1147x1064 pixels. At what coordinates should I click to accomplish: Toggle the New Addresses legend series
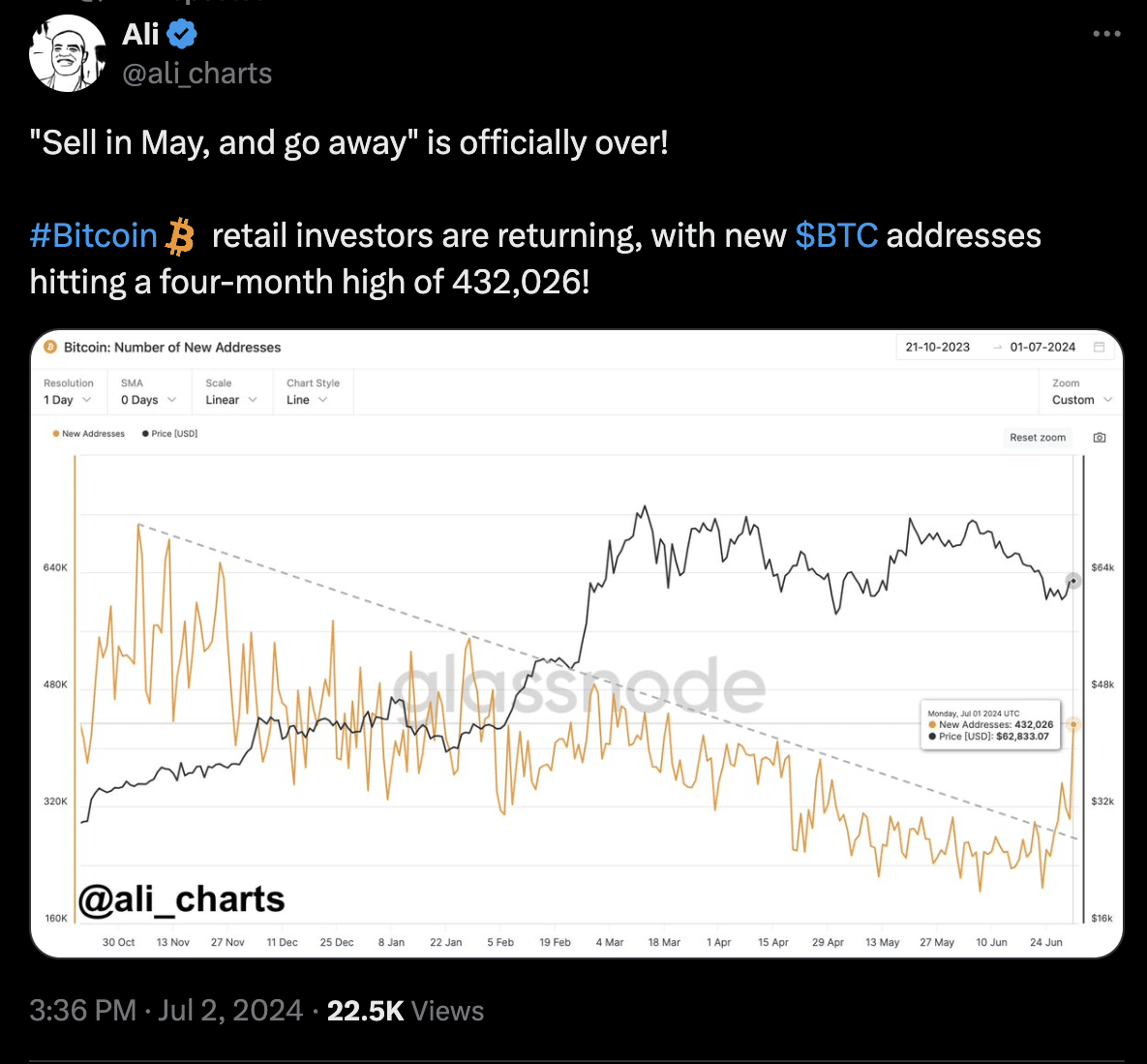[x=89, y=434]
